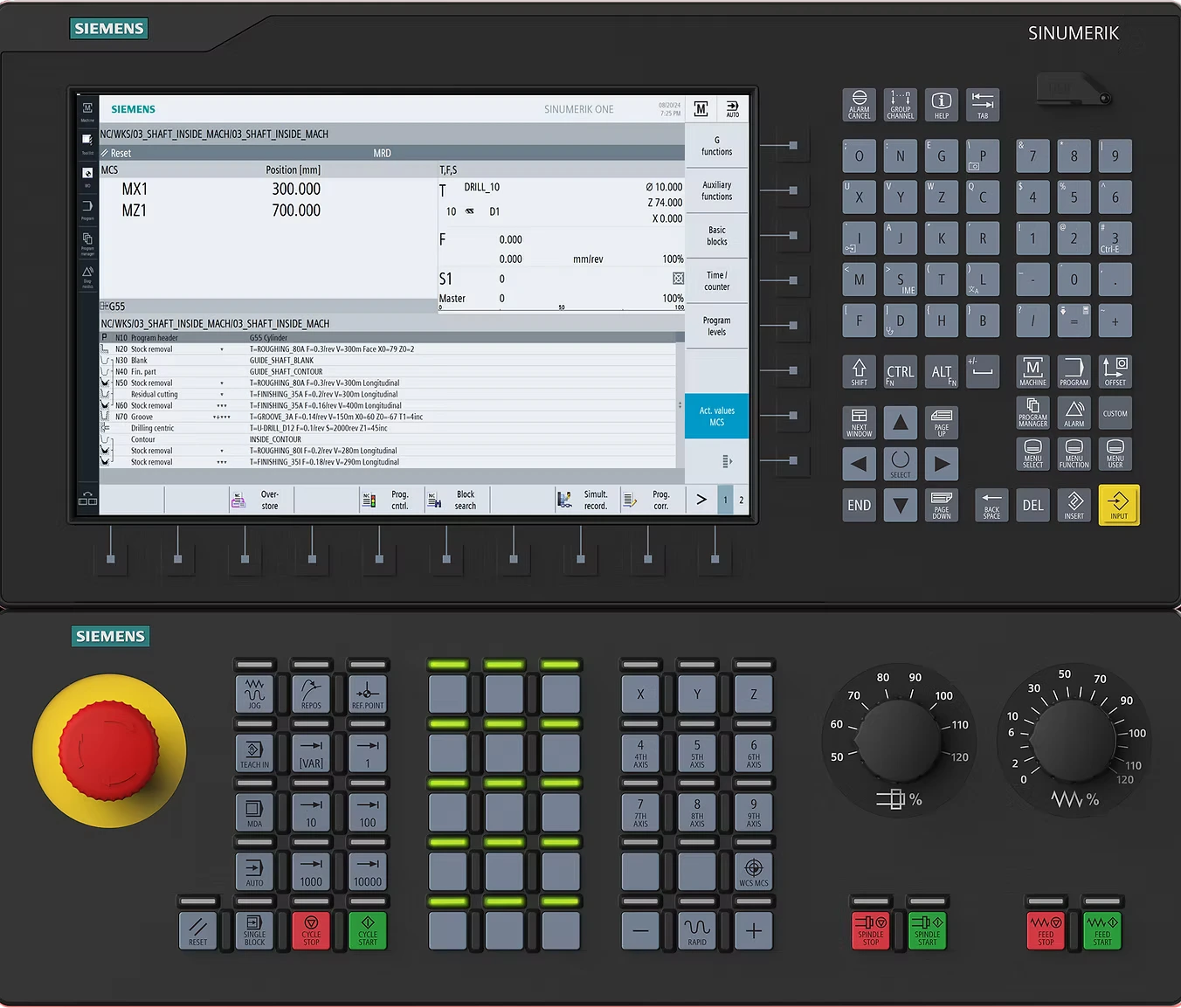Click the display switch icon below the sidebar
Screen dimensions: 1181x1008
pyautogui.click(x=87, y=499)
